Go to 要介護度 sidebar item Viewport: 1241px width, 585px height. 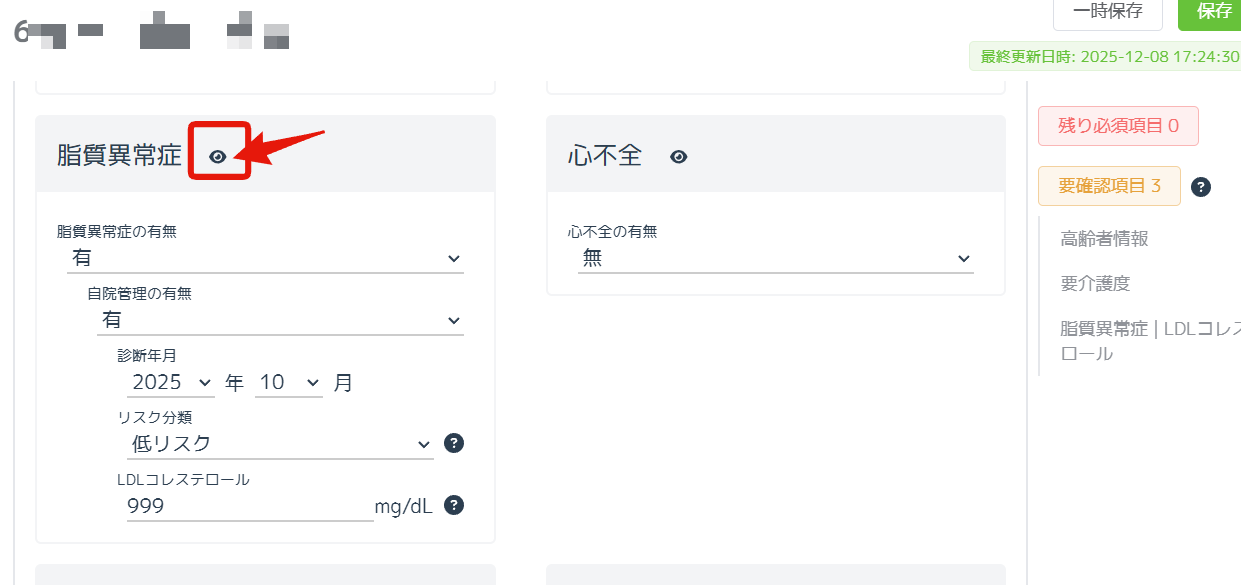pos(1095,283)
